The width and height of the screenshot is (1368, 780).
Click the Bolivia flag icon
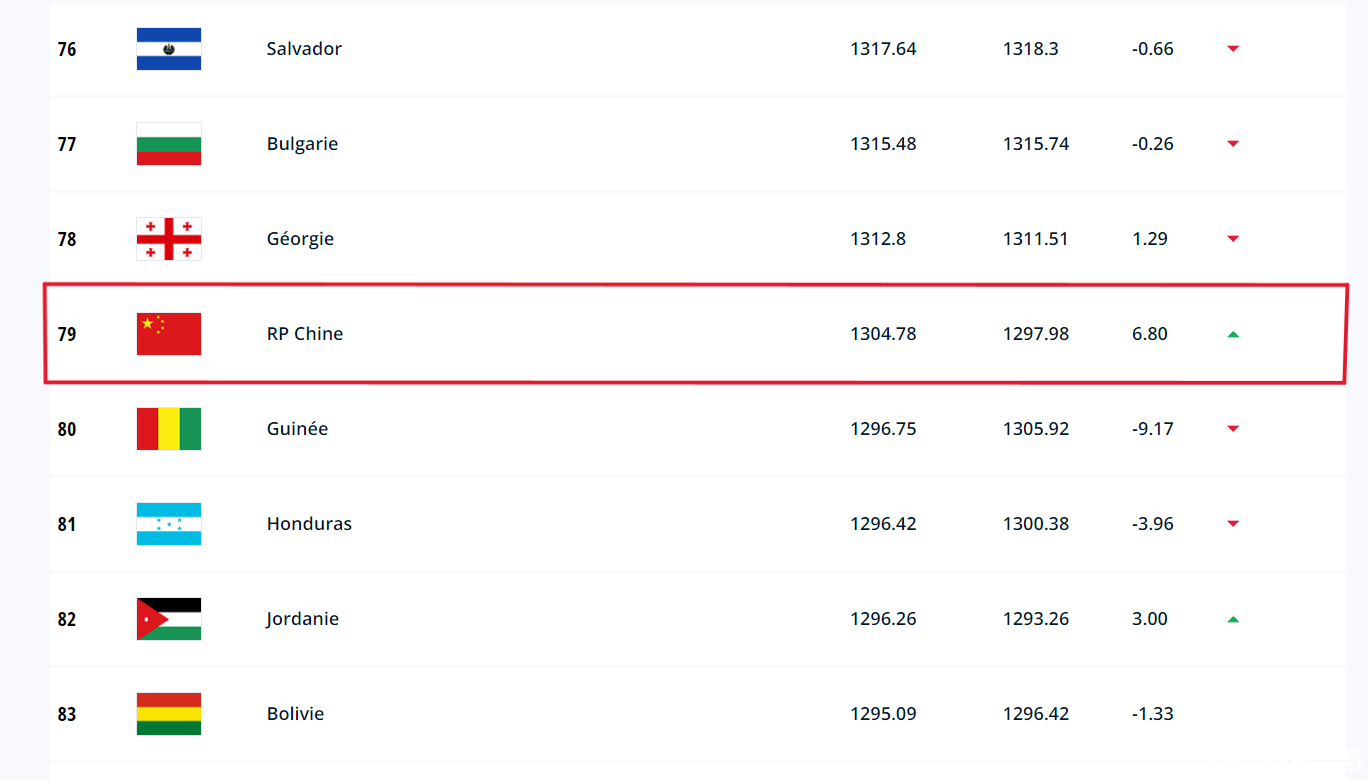click(x=169, y=714)
